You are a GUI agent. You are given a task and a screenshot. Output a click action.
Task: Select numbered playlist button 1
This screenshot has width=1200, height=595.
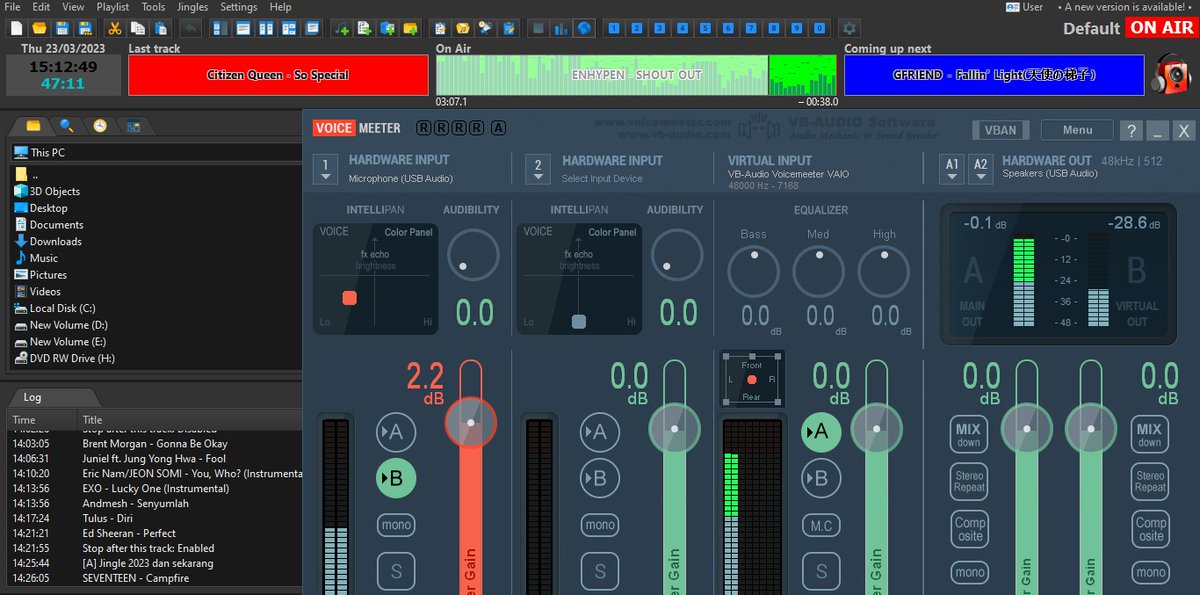point(614,28)
